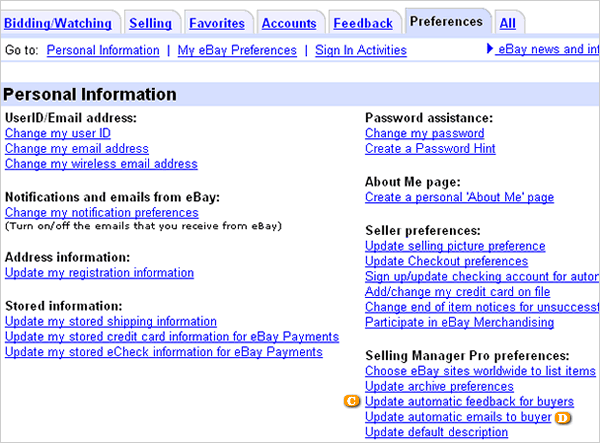This screenshot has width=600, height=443.
Task: Open Update default description
Action: (x=437, y=432)
